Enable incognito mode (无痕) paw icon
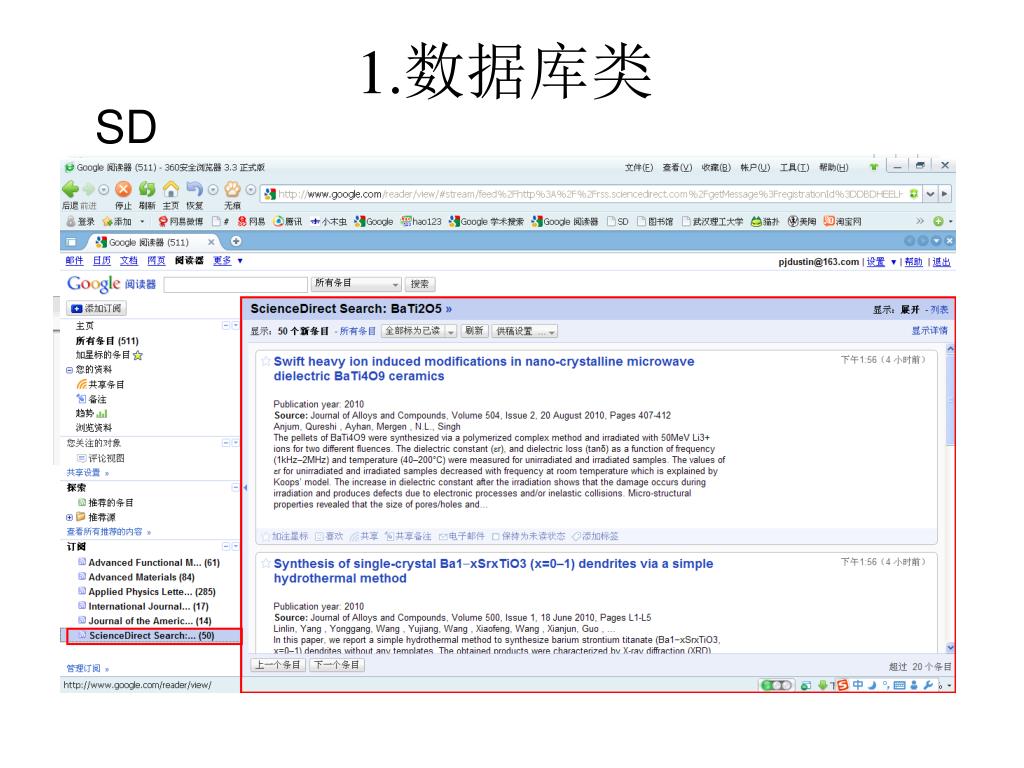 pos(232,189)
